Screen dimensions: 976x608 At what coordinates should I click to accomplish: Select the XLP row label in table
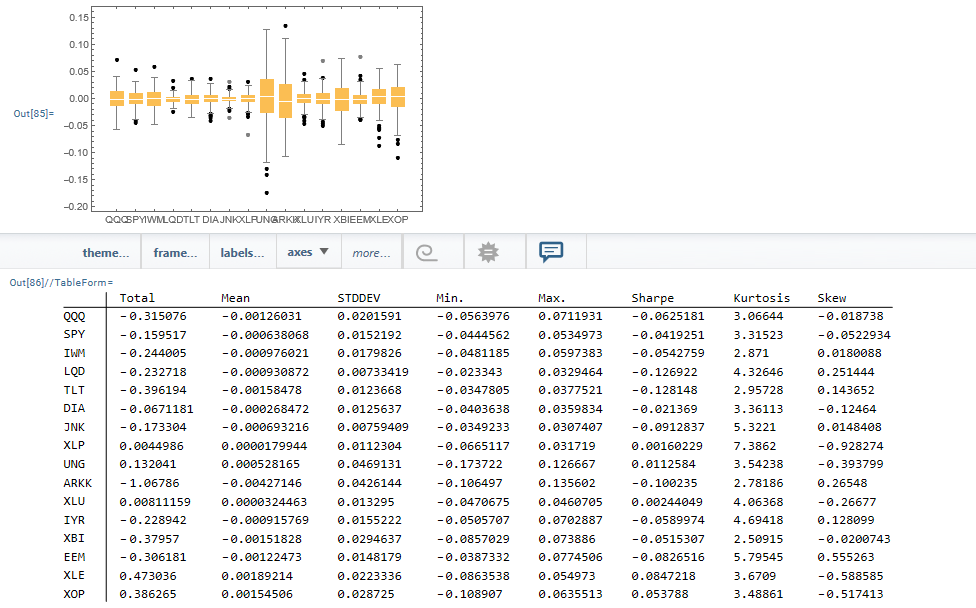click(74, 446)
